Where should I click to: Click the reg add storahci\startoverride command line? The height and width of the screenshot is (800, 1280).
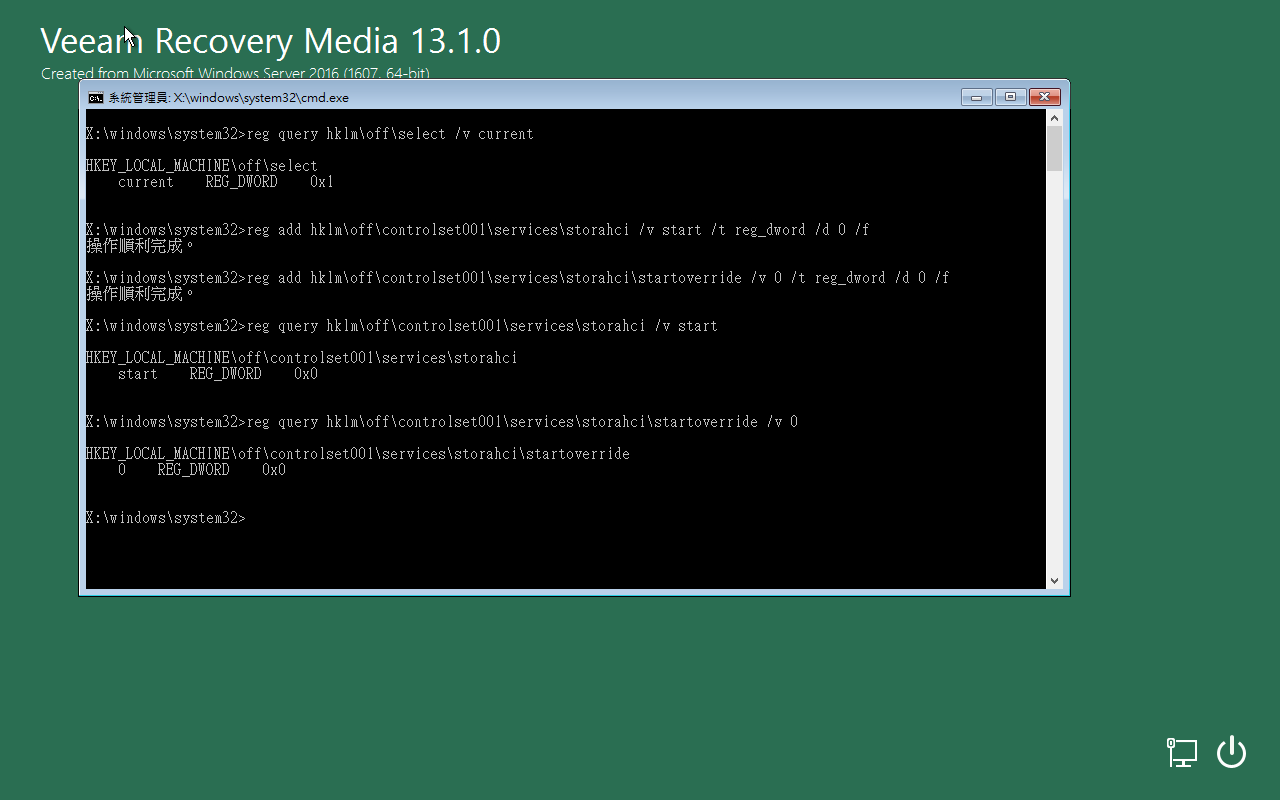[518, 278]
